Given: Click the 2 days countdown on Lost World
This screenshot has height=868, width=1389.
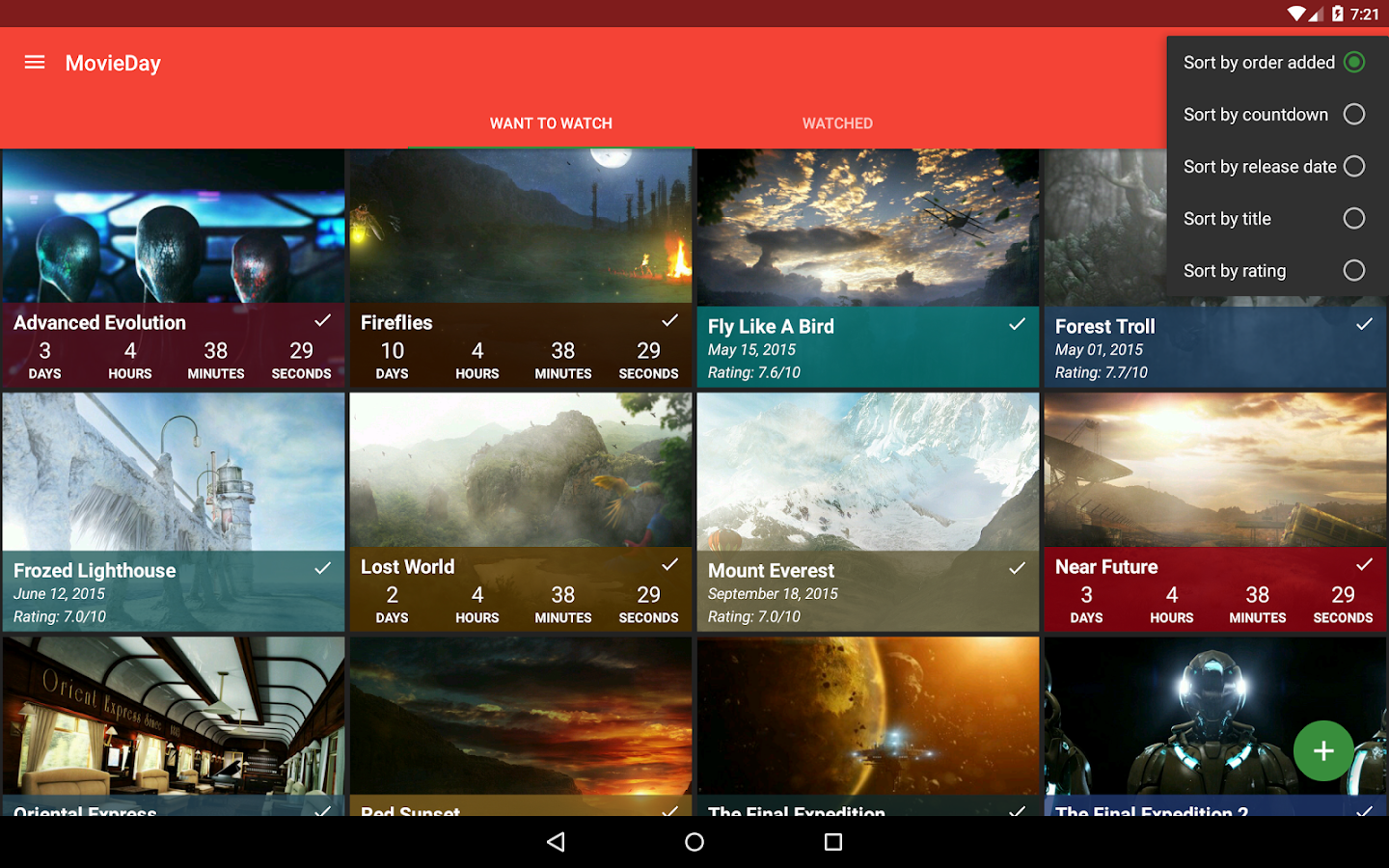Looking at the screenshot, I should pyautogui.click(x=393, y=604).
